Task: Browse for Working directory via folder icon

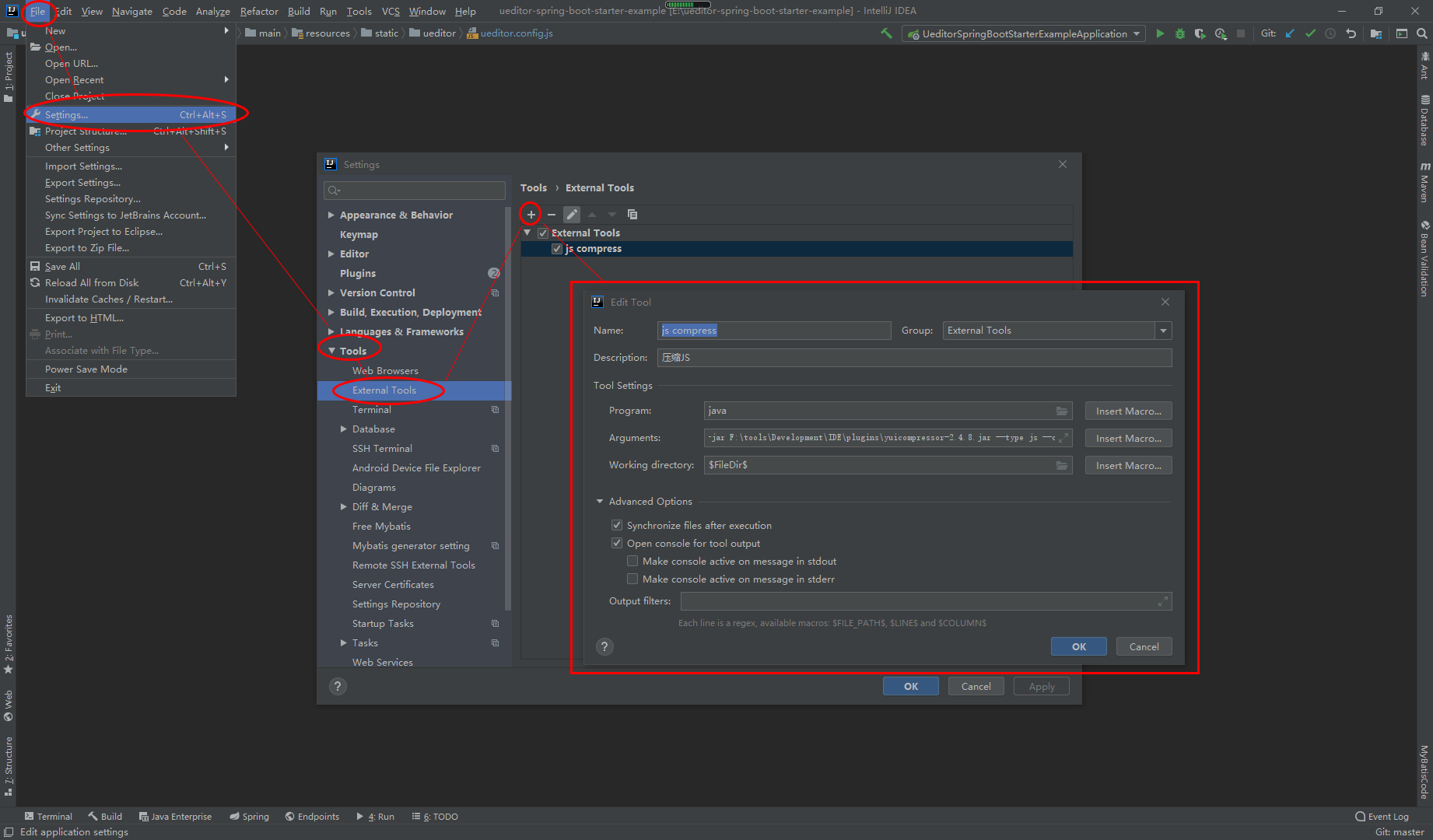Action: [x=1063, y=464]
